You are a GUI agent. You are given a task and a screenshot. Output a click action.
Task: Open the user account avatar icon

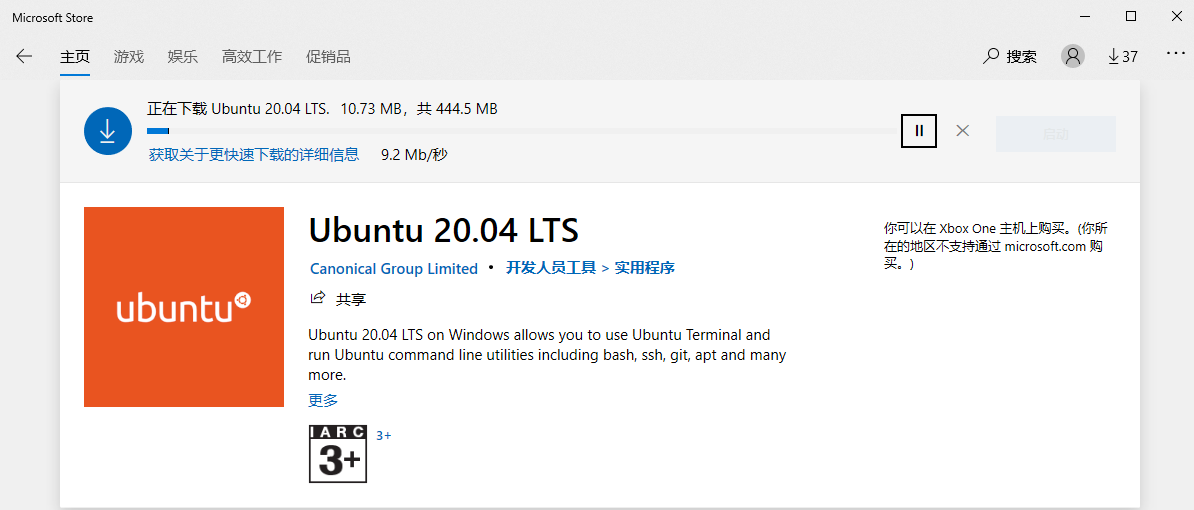tap(1073, 56)
